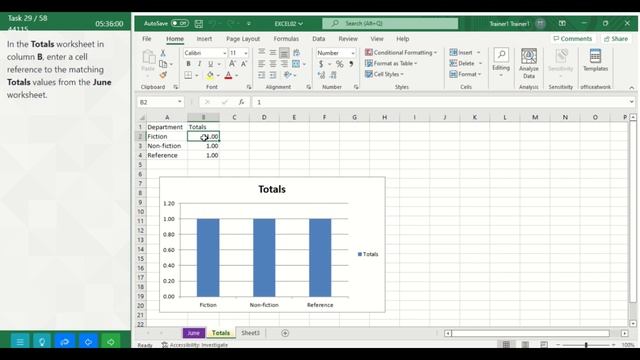The height and width of the screenshot is (360, 640).
Task: Click the red Font Color button
Action: [x=228, y=75]
